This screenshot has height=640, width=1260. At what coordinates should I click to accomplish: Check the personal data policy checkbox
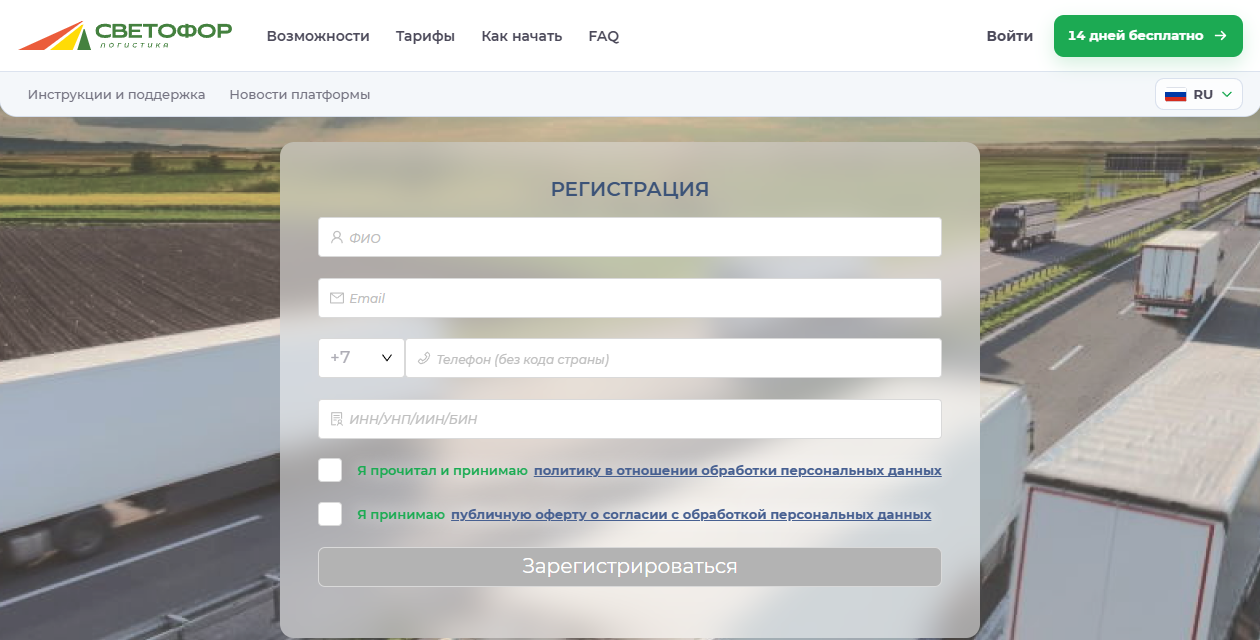coord(330,470)
